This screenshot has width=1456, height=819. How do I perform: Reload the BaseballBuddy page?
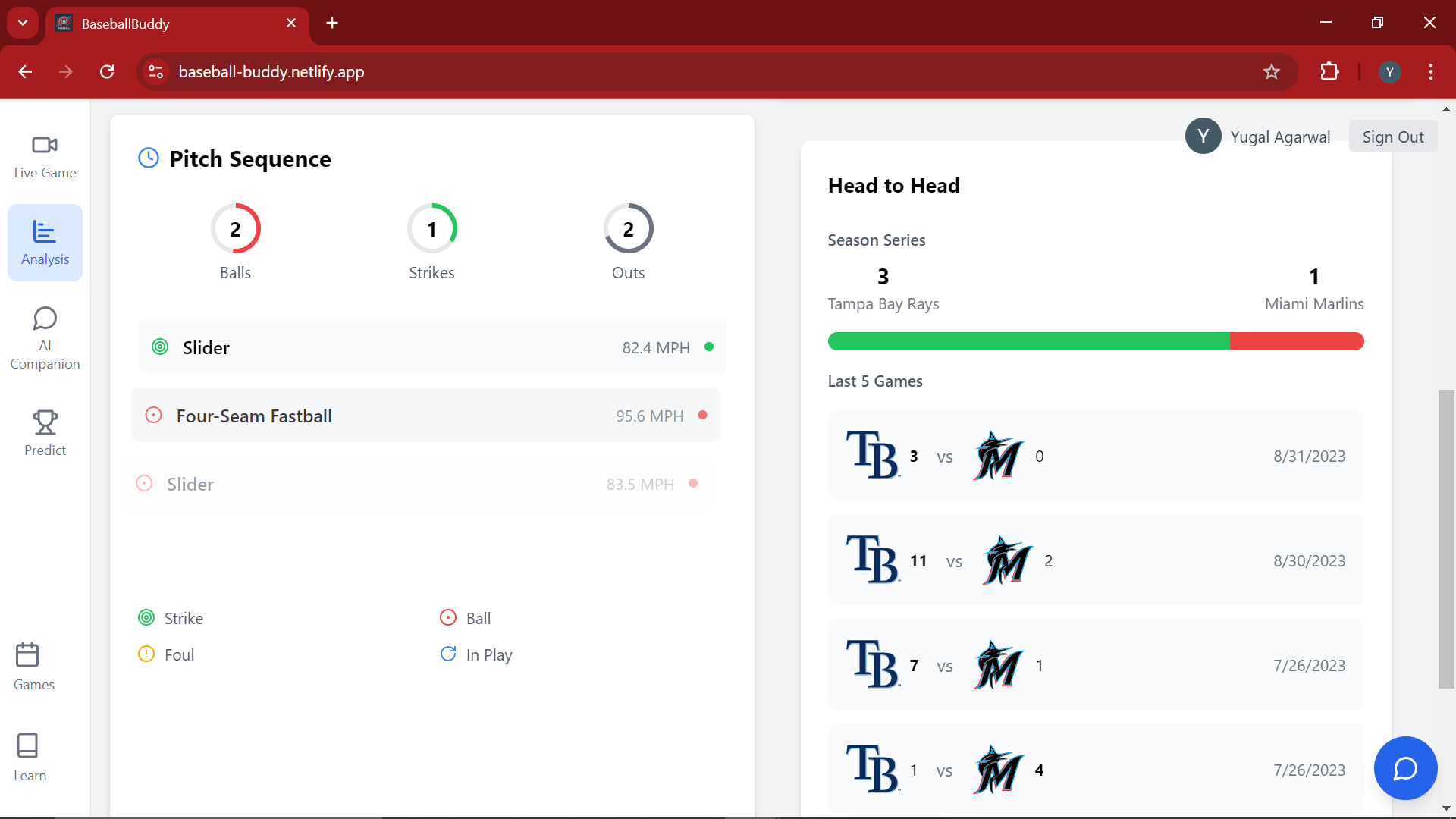[x=107, y=71]
